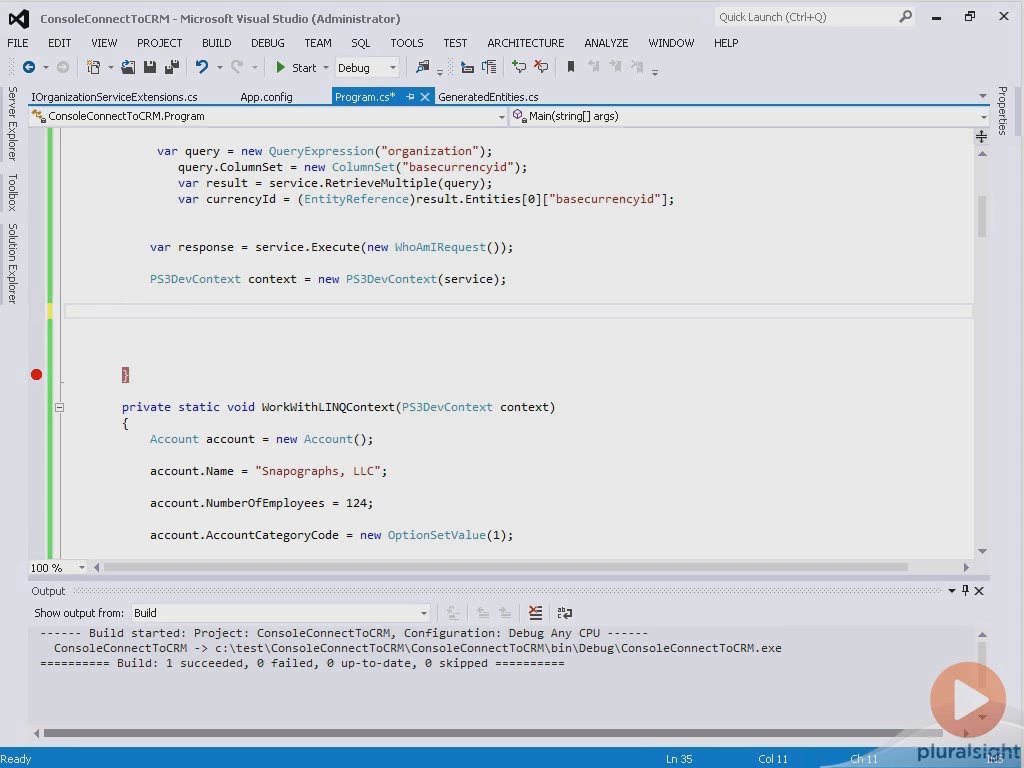Screen dimensions: 1024x768
Task: Open the DEBUG menu
Action: coord(268,43)
